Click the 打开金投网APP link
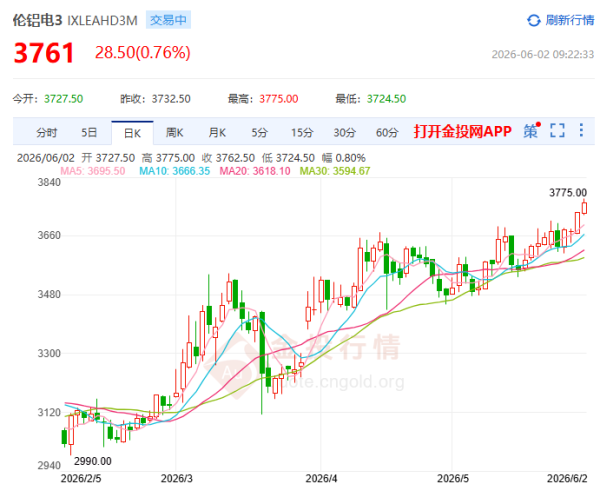 pyautogui.click(x=463, y=131)
